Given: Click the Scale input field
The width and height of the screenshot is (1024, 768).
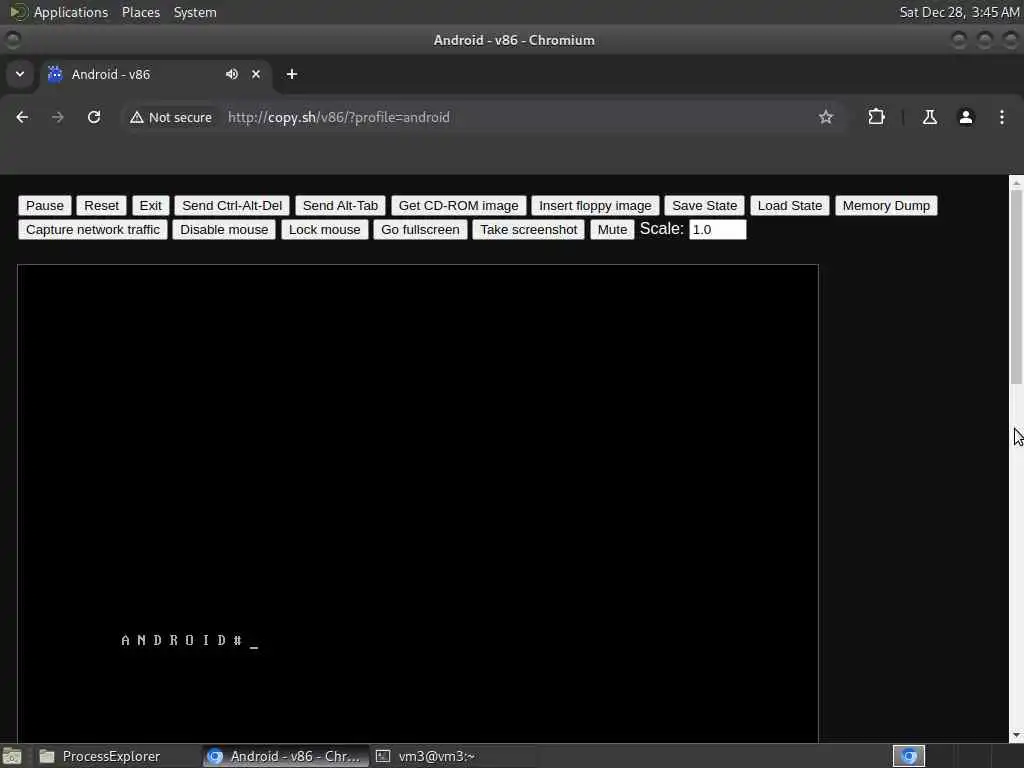Looking at the screenshot, I should pos(717,230).
